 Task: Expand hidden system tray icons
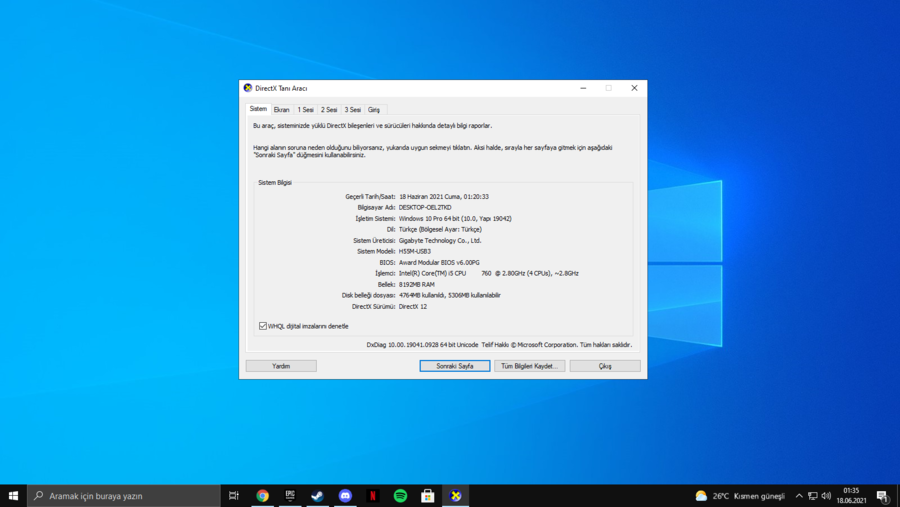[x=799, y=496]
